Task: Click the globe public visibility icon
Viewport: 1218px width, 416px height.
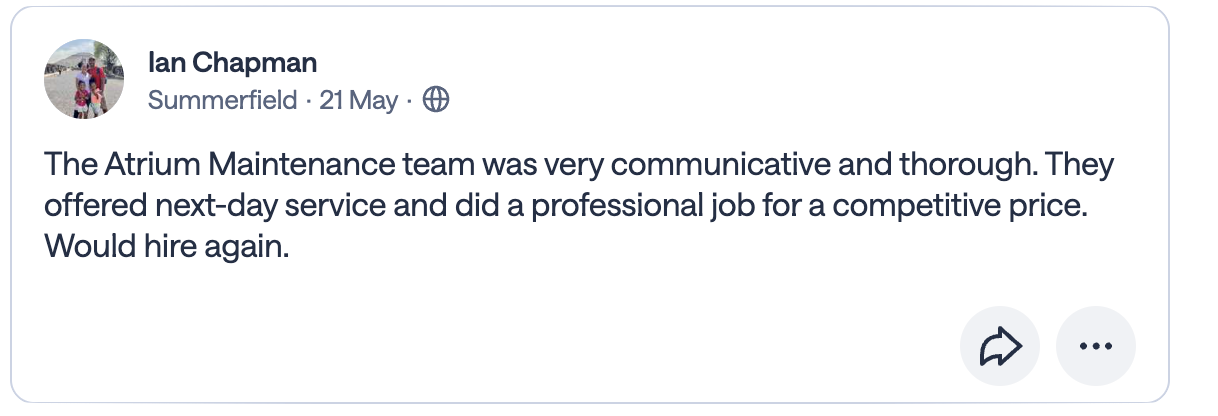Action: (x=436, y=100)
